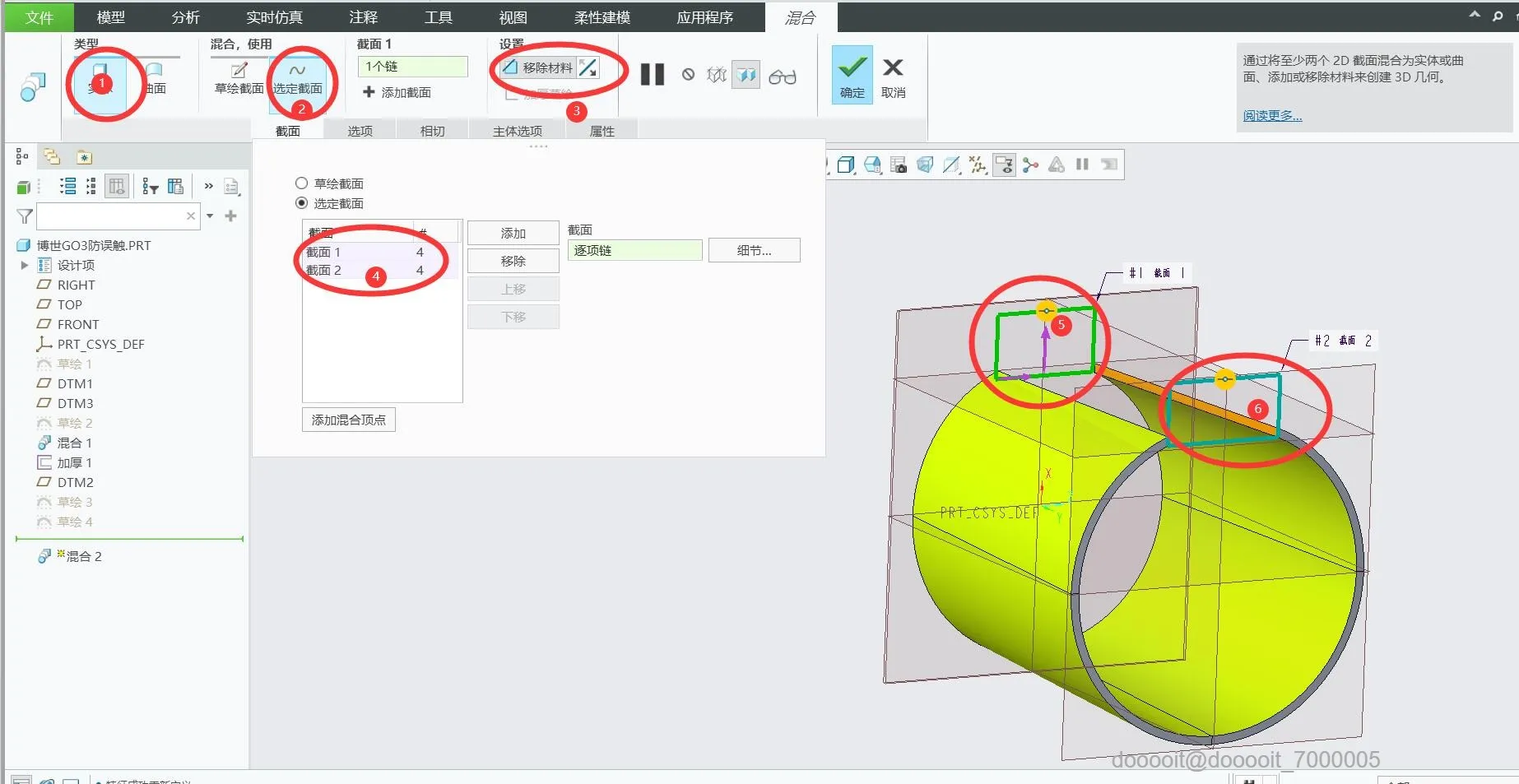
Task: Select the 草绘截面 radio button
Action: pyautogui.click(x=301, y=183)
